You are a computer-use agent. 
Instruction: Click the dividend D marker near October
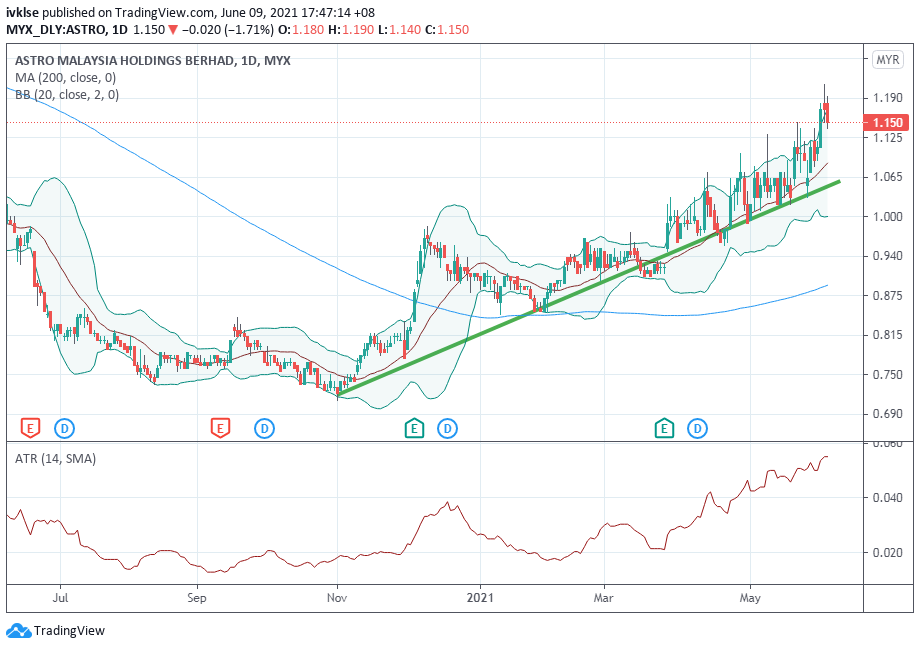point(265,429)
